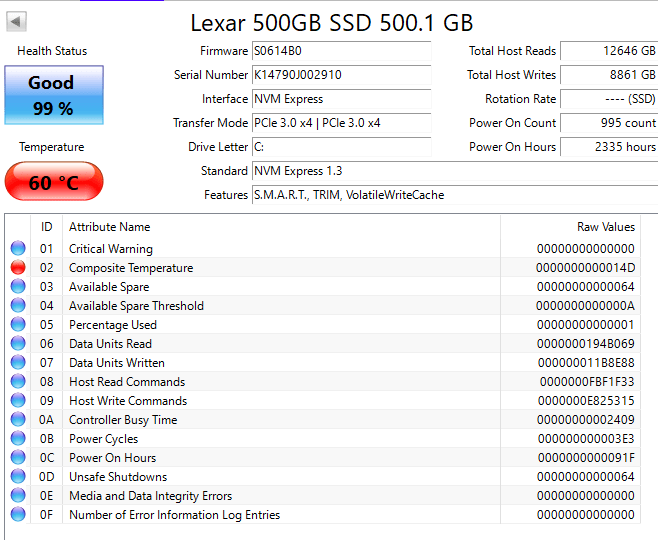Screen dimensions: 658x540
Task: Go to previous disk with back arrow
Action: coord(16,21)
